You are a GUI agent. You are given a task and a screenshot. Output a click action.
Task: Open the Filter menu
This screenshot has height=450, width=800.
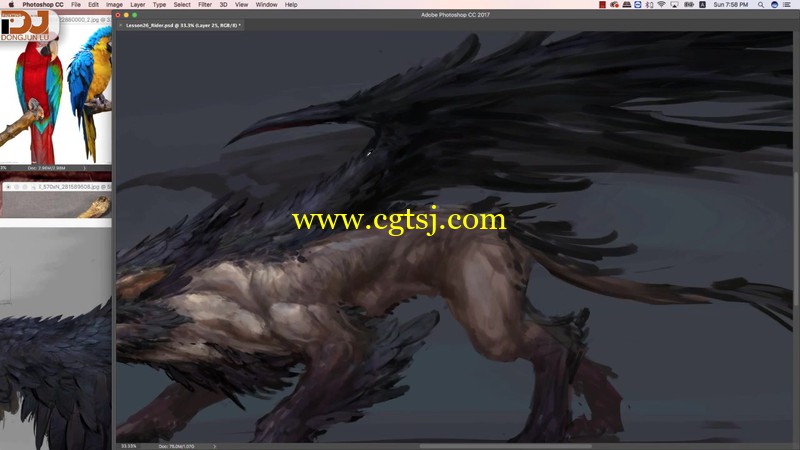click(x=205, y=5)
